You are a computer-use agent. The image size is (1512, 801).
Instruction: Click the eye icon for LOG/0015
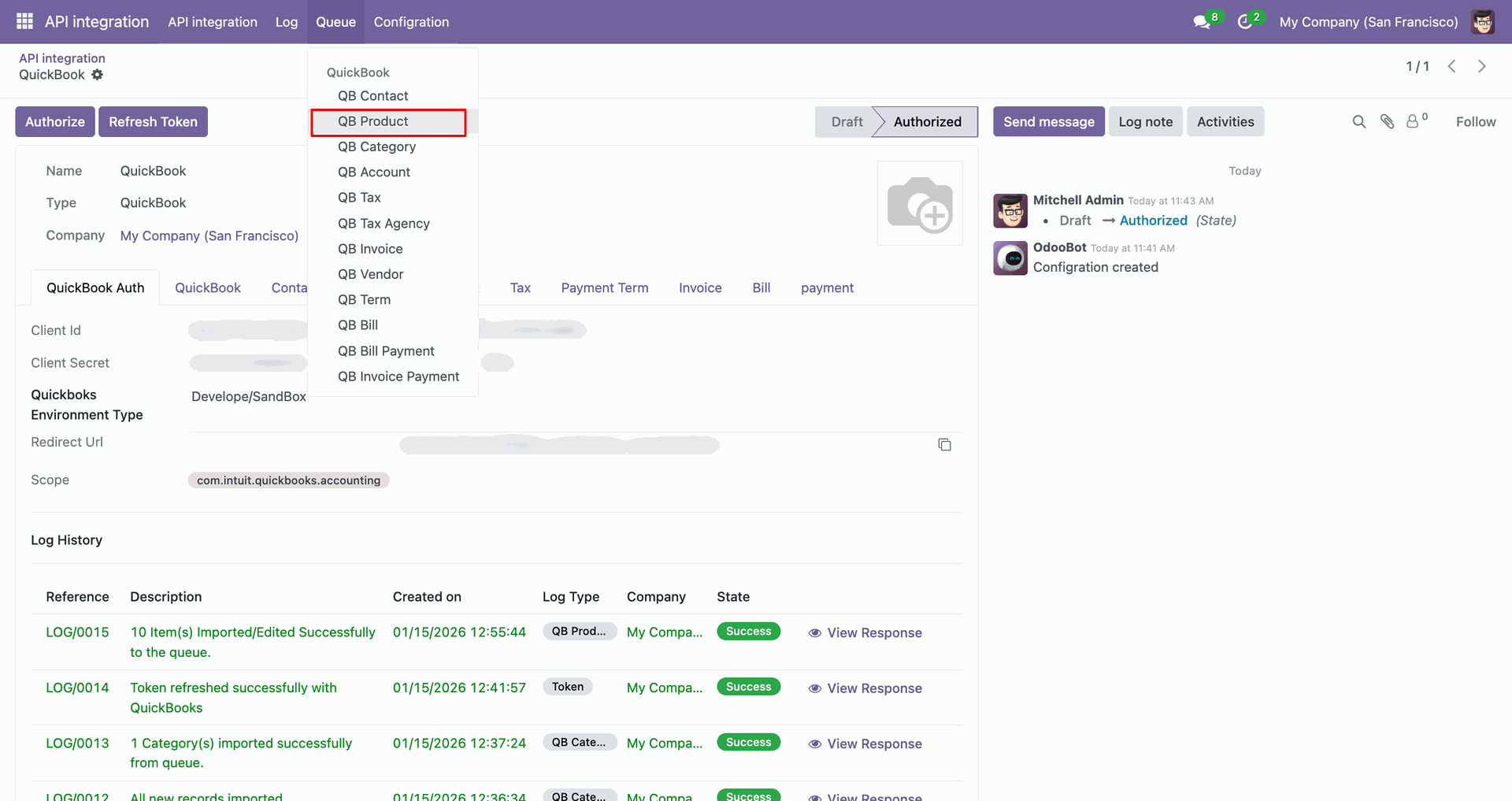[815, 633]
